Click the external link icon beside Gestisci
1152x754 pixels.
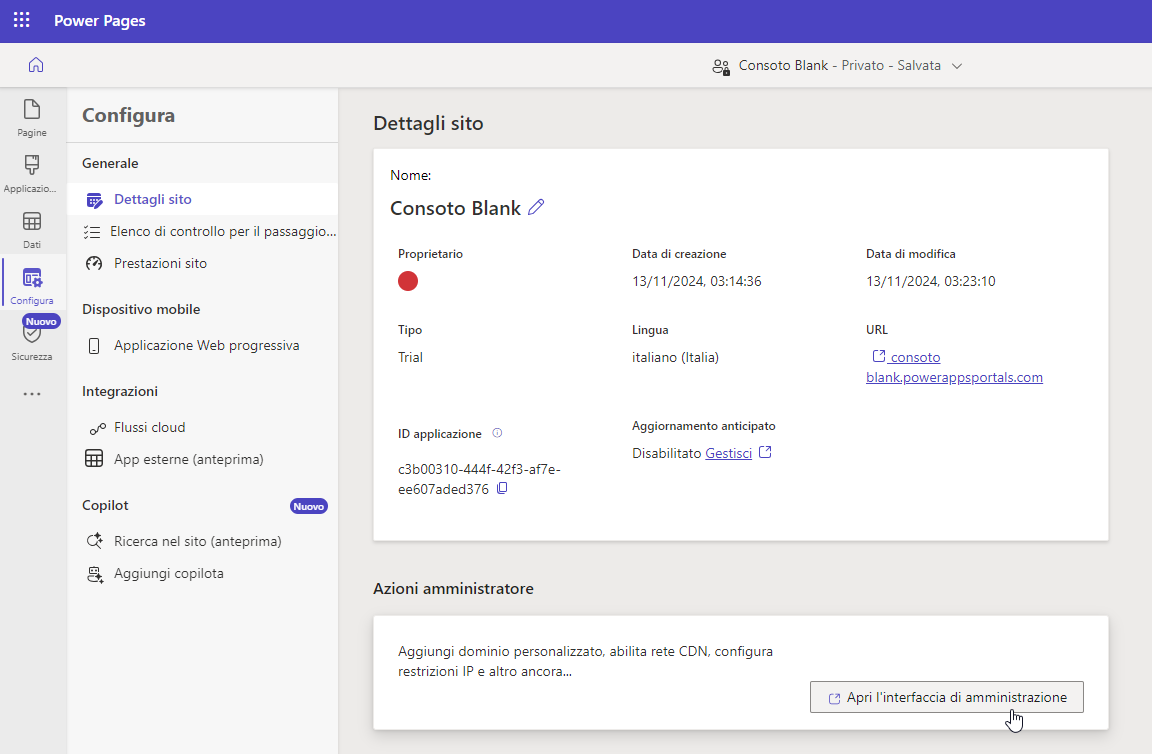coord(765,452)
